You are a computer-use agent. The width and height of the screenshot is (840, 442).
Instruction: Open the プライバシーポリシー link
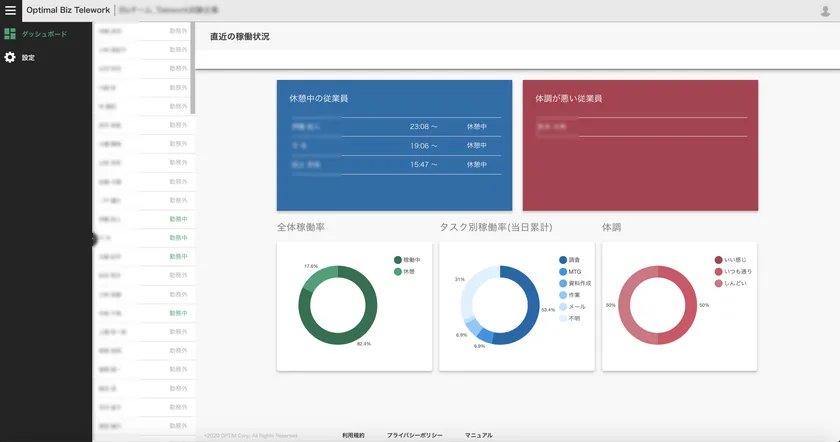[415, 436]
